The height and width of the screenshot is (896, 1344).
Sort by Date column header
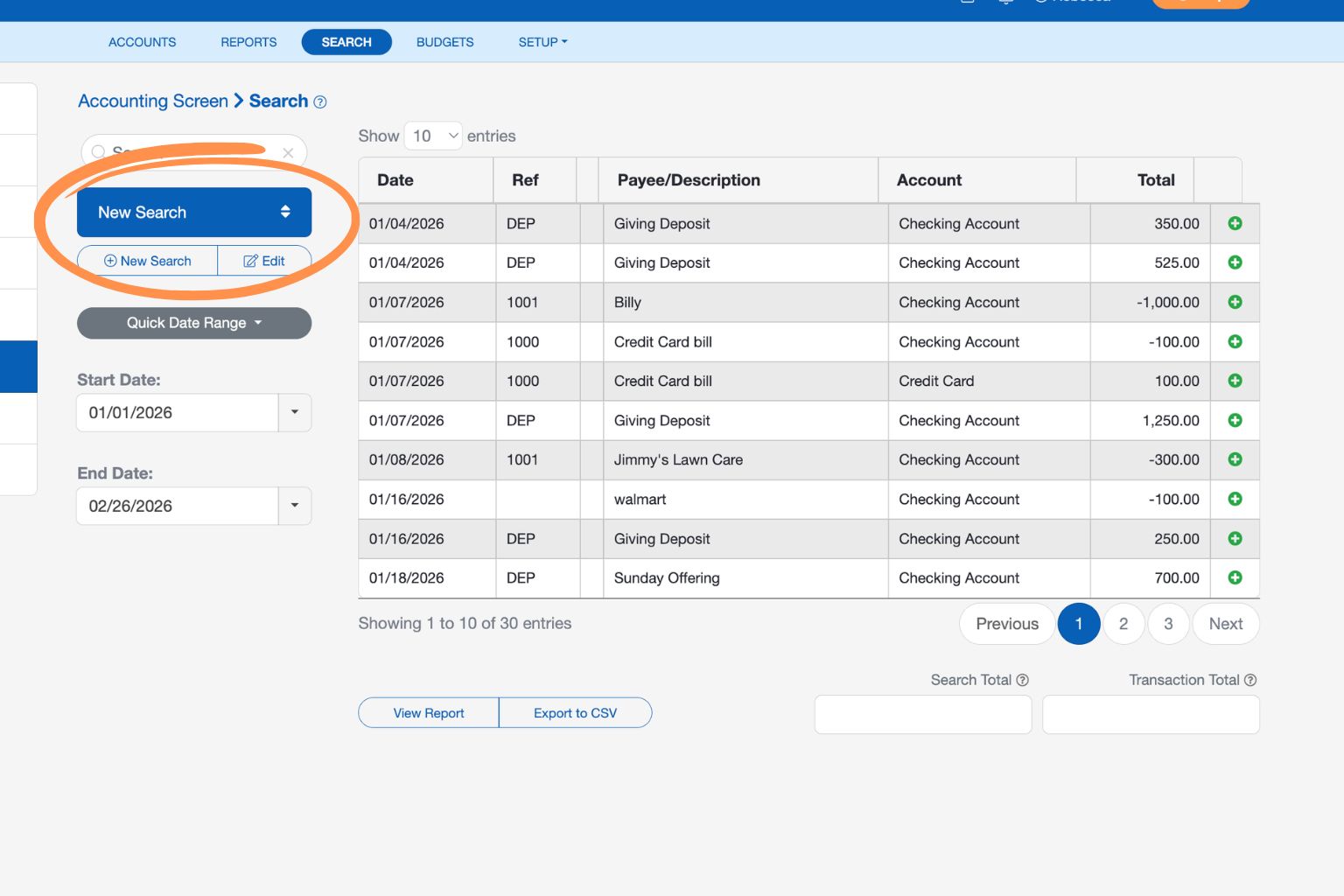(426, 180)
